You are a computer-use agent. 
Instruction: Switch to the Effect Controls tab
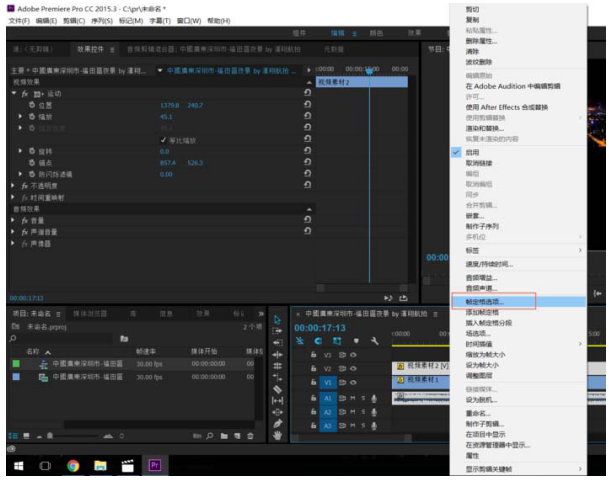tap(95, 49)
